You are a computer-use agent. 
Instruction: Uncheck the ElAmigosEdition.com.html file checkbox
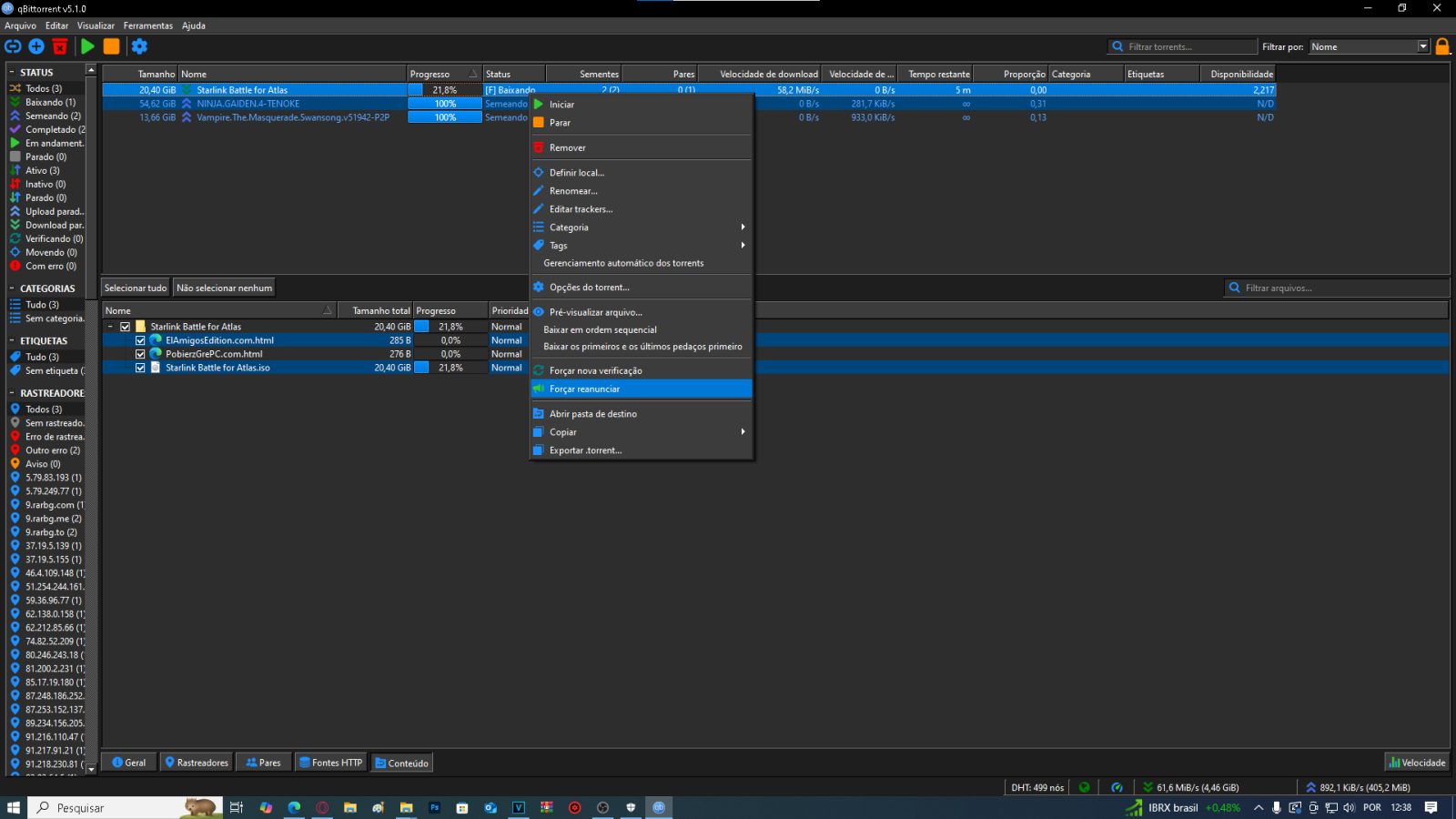(x=140, y=340)
